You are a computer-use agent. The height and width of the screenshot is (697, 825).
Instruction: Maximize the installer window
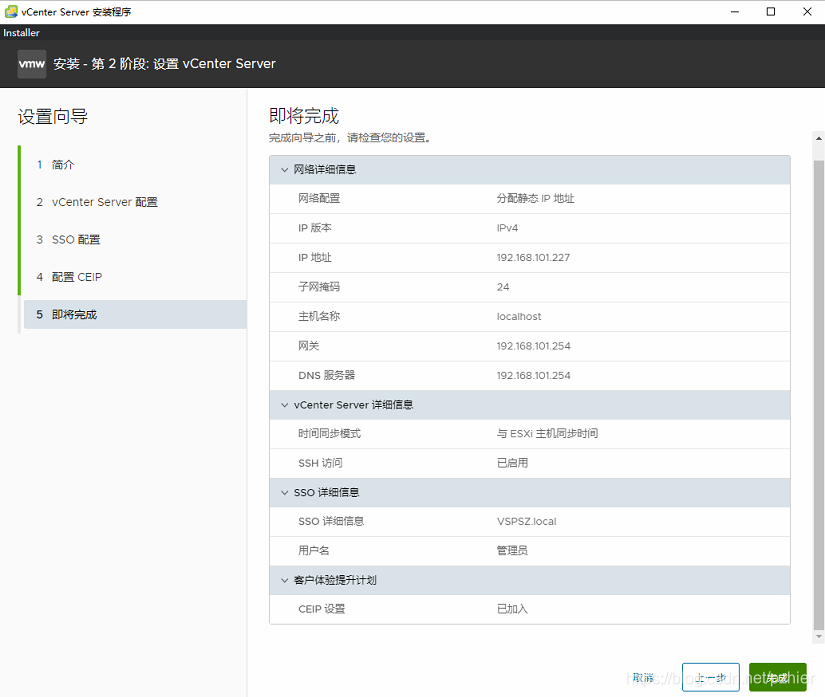[771, 12]
